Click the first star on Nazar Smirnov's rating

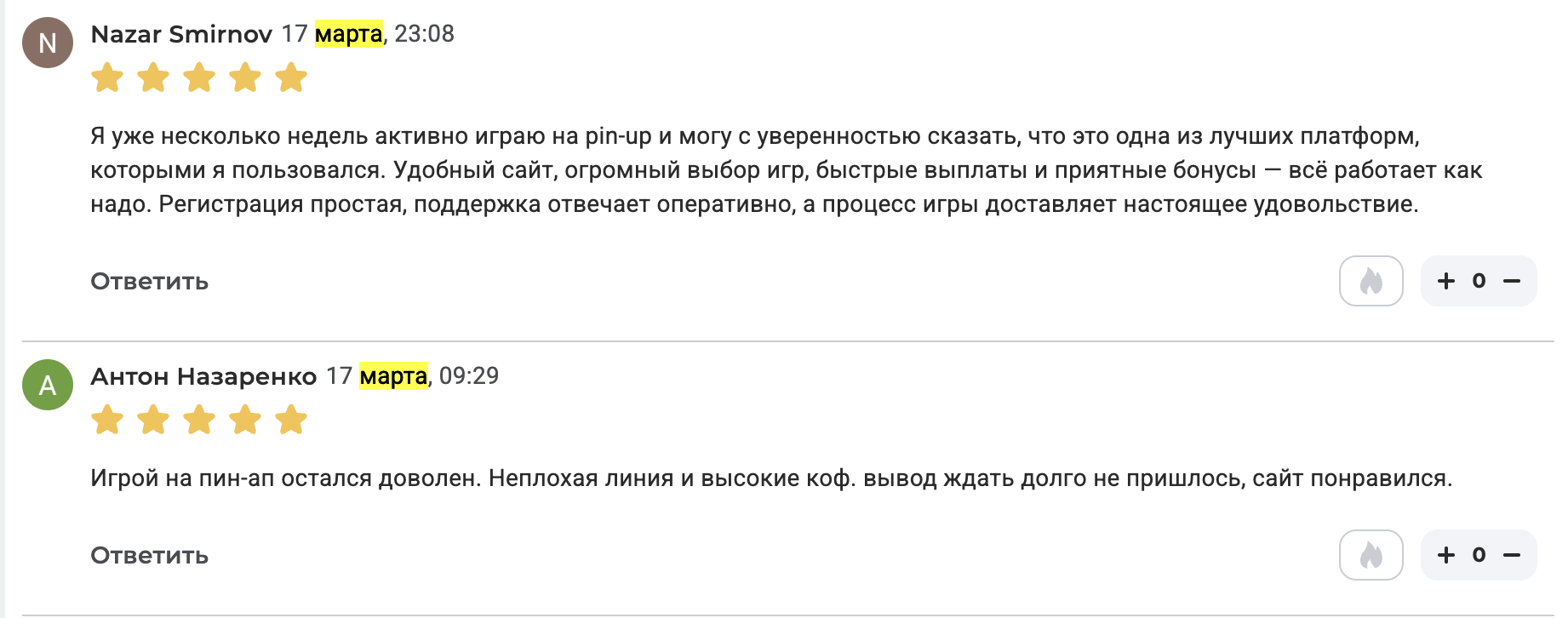click(x=107, y=77)
